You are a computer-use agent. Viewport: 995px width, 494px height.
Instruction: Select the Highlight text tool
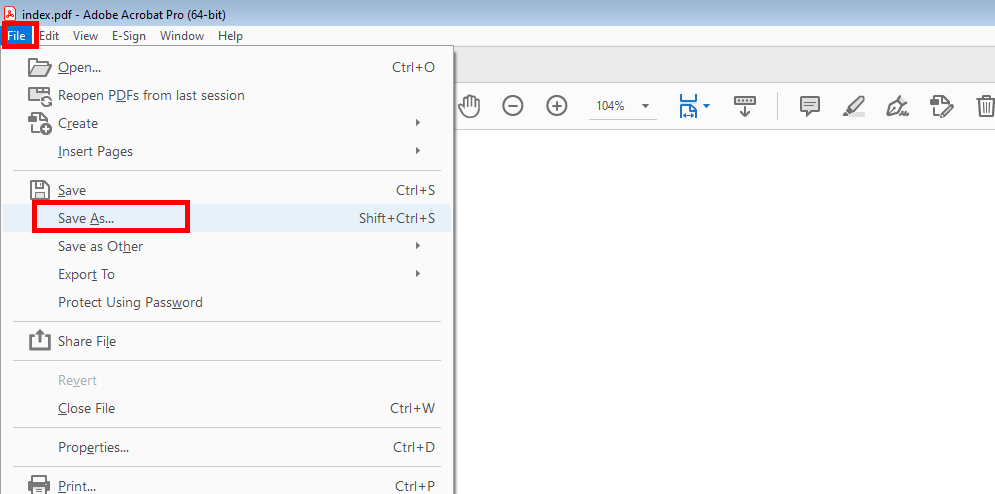(x=854, y=106)
